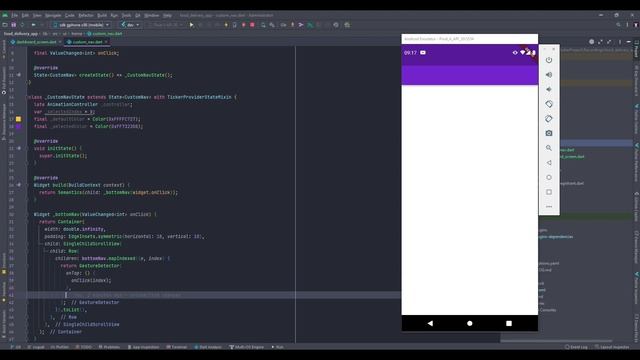Tap Android recents button in navigation bar
The height and width of the screenshot is (360, 640).
509,323
